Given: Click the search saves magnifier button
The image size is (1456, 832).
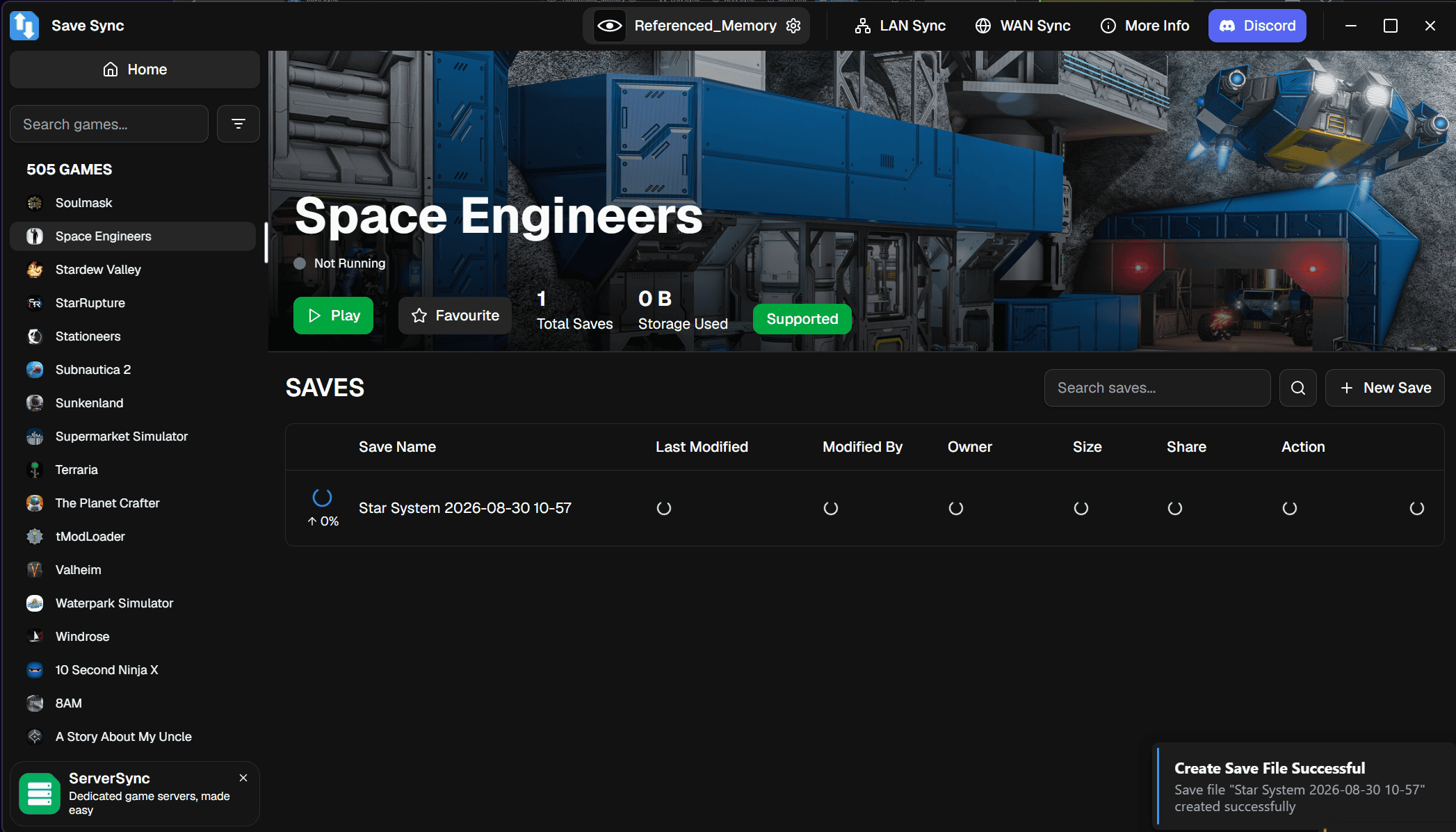Looking at the screenshot, I should point(1298,388).
